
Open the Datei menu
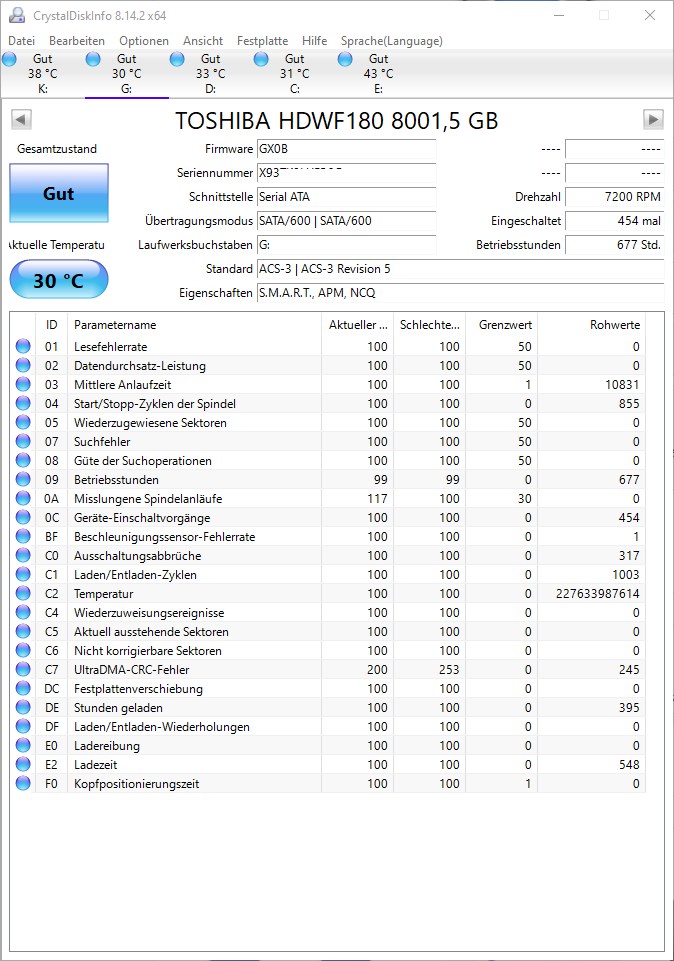coord(21,41)
